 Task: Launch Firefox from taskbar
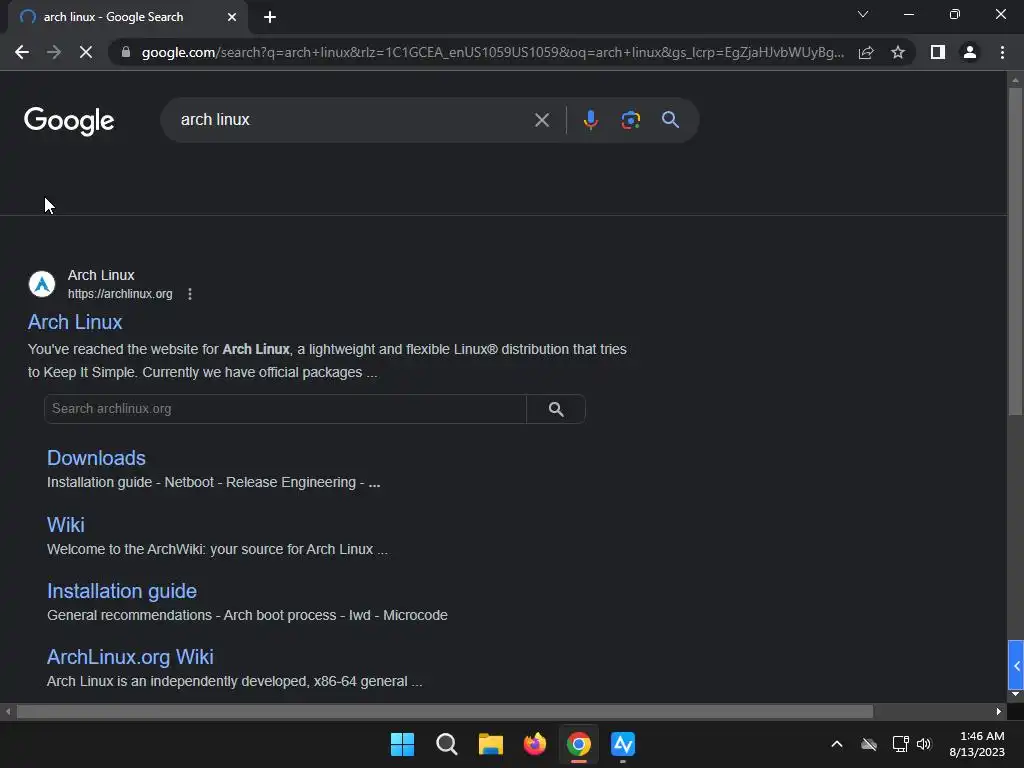[x=535, y=744]
